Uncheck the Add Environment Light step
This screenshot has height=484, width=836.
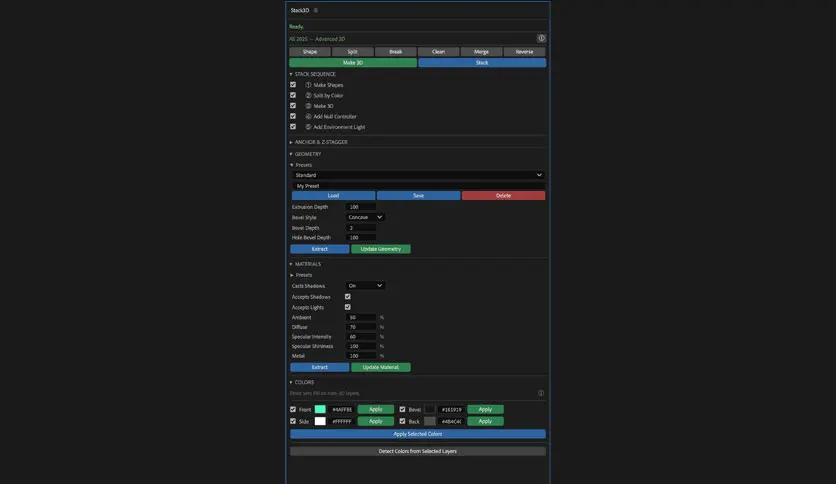(x=293, y=127)
